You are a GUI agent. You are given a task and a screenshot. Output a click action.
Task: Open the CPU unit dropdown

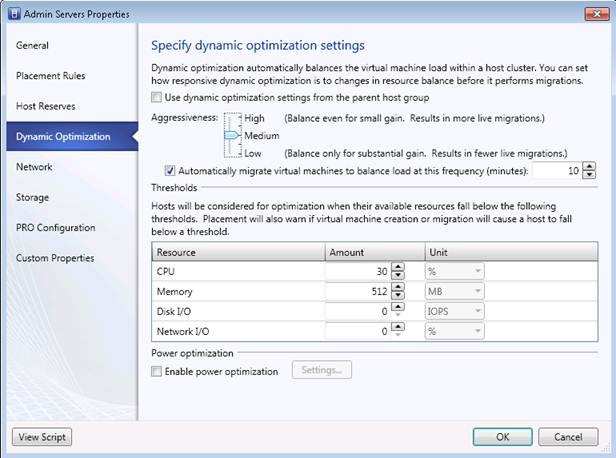(x=455, y=271)
